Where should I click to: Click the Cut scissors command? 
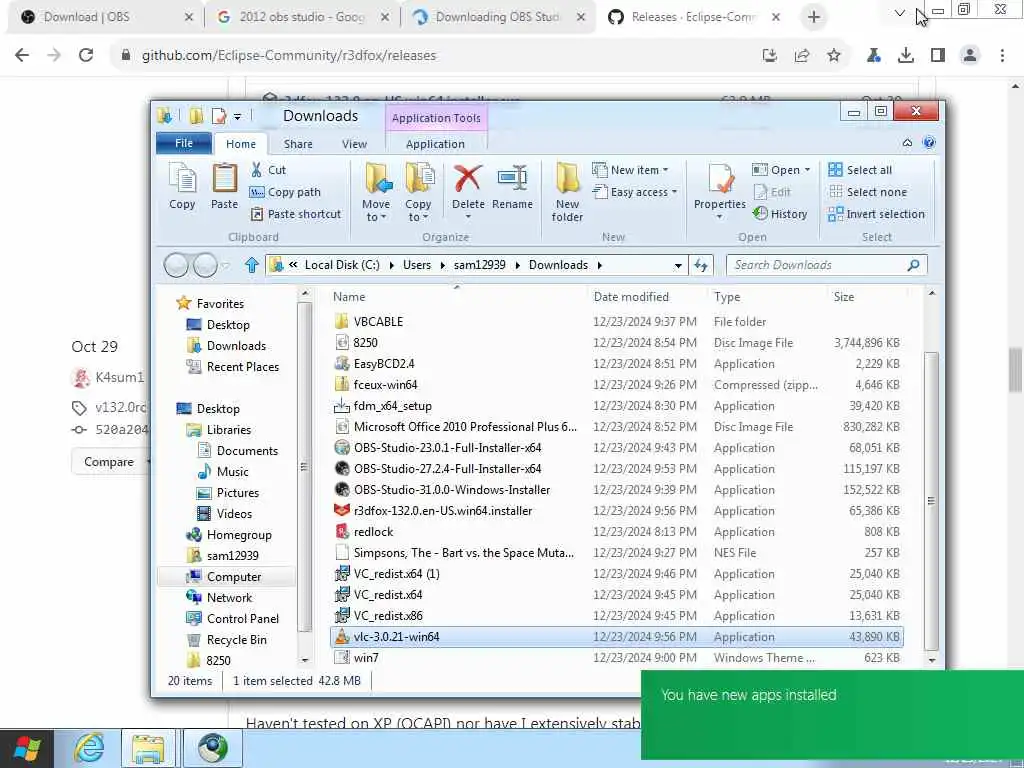268,170
